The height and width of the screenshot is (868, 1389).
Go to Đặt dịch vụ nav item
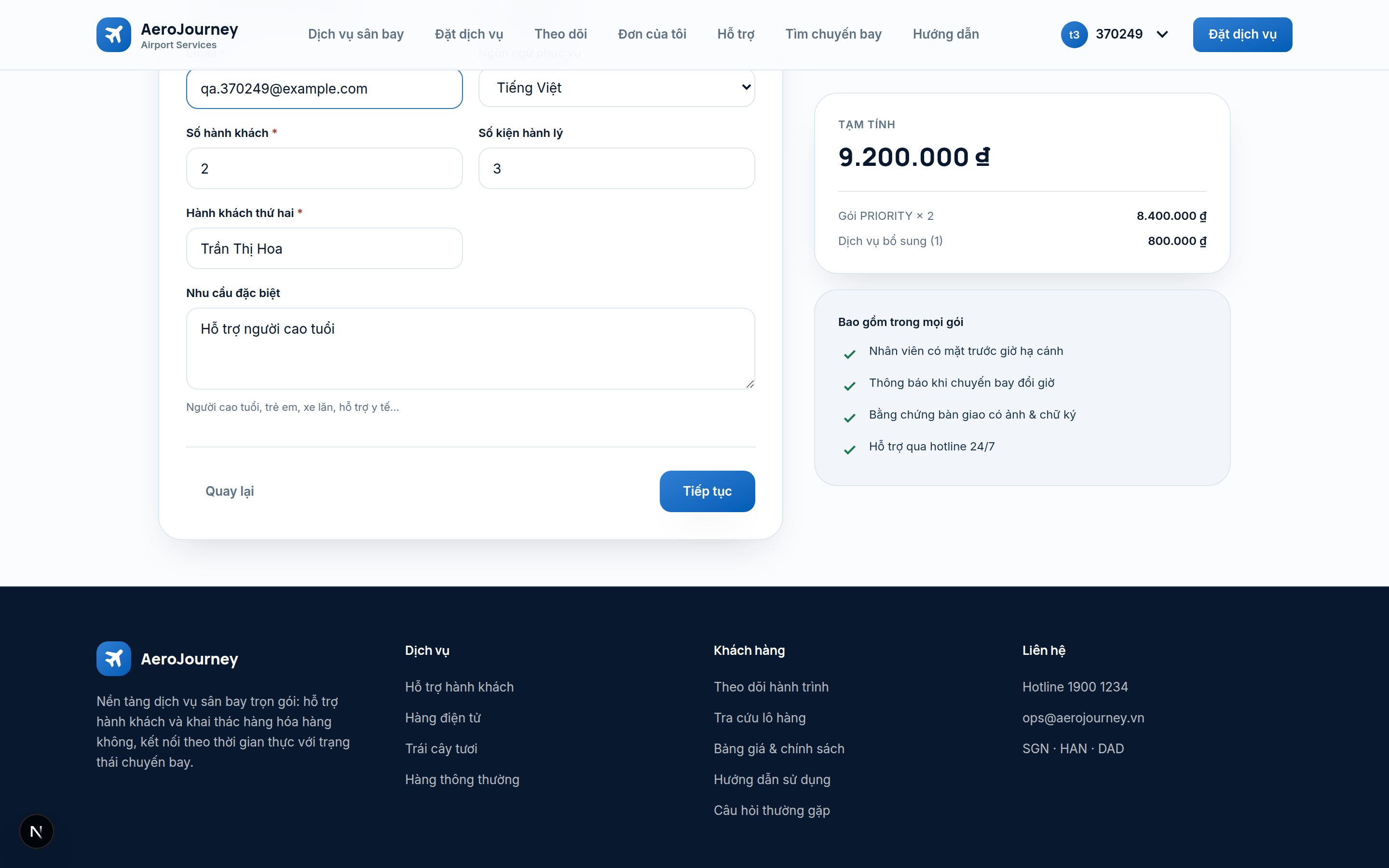(x=469, y=34)
